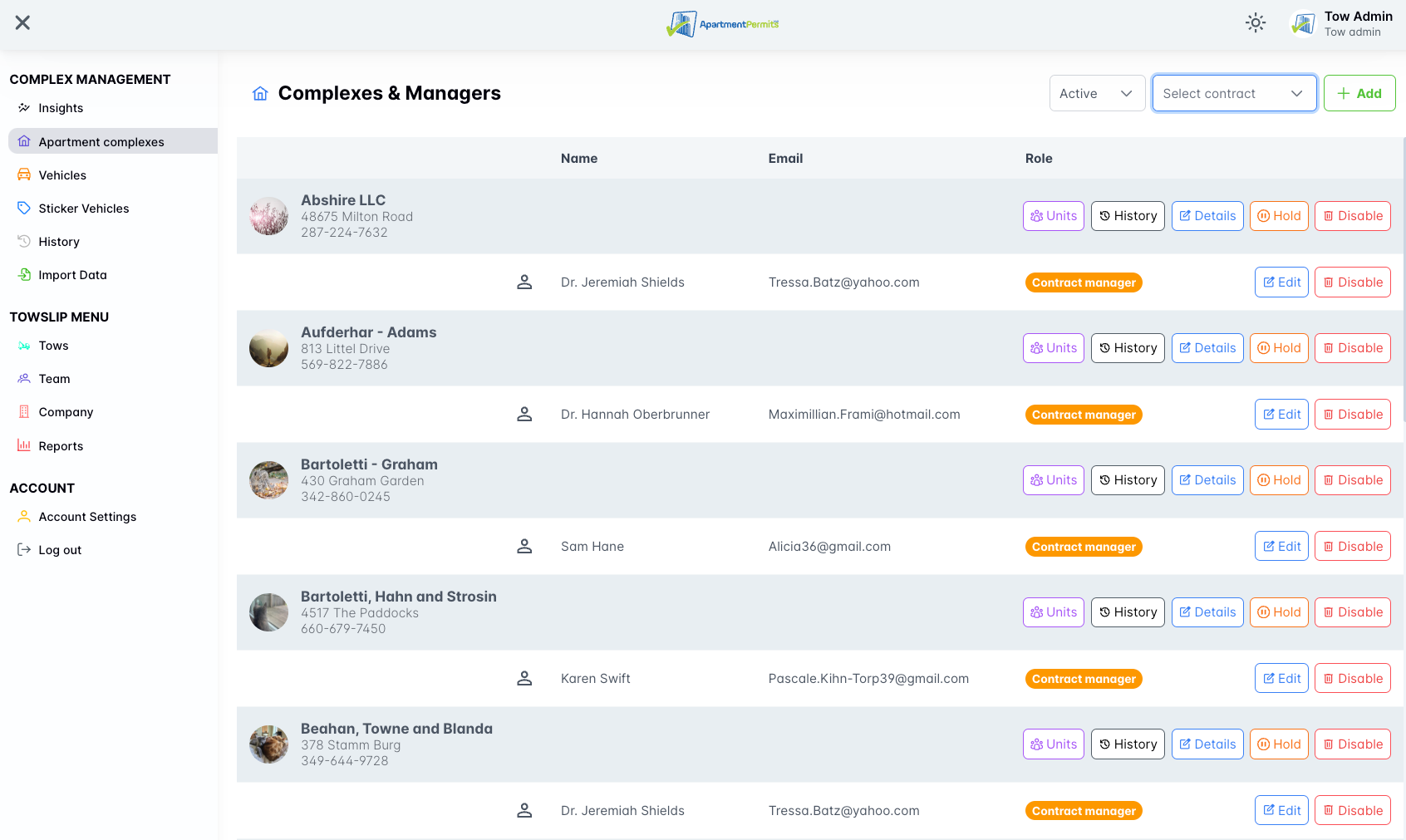This screenshot has height=840, width=1406.
Task: Open Details for Bartoletti, Hahn and Strosin
Action: [1207, 612]
